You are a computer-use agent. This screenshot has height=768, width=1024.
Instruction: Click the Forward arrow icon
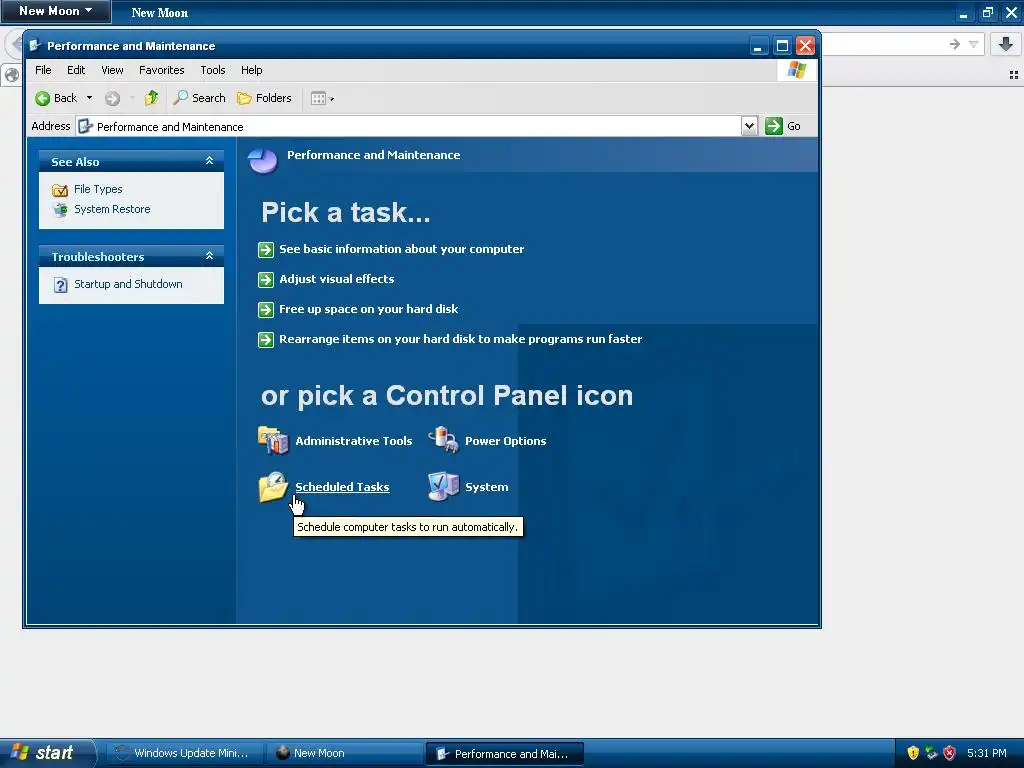(112, 99)
